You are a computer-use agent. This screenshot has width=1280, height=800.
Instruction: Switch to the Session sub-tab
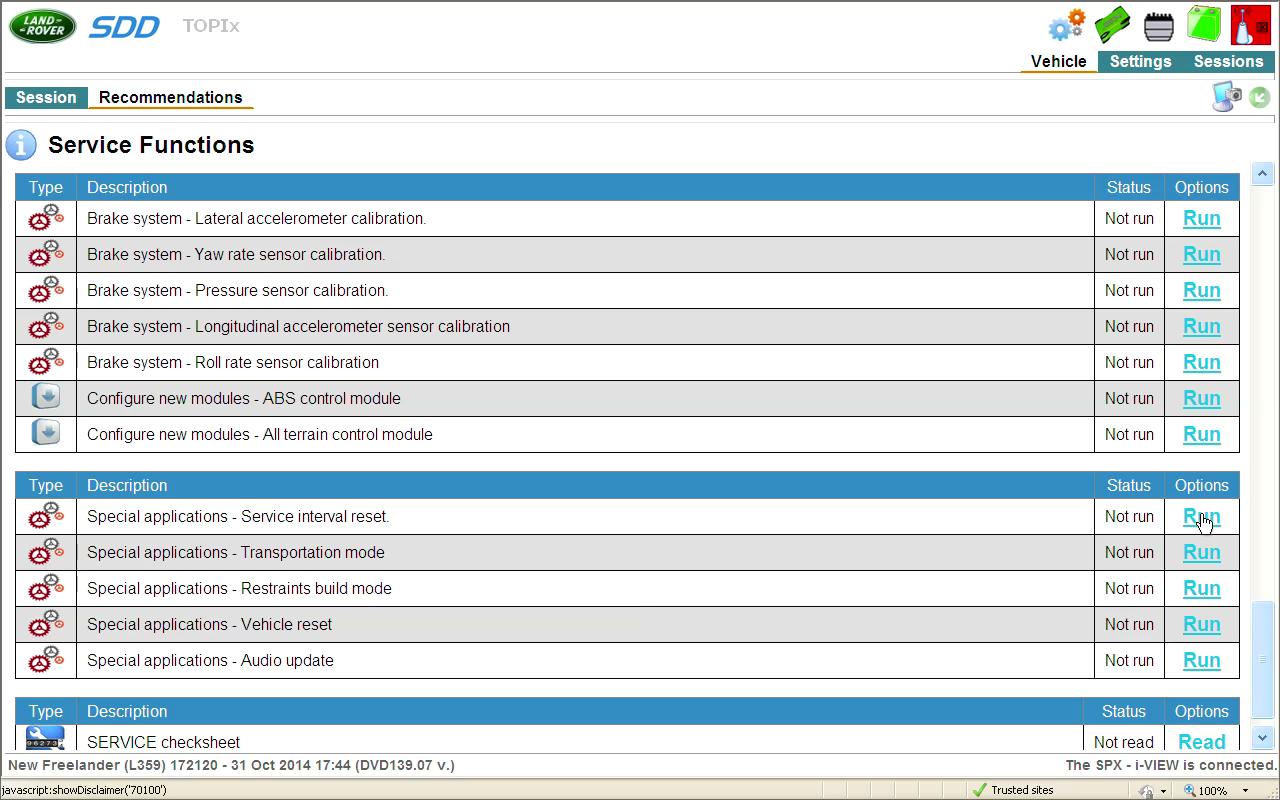pos(46,97)
